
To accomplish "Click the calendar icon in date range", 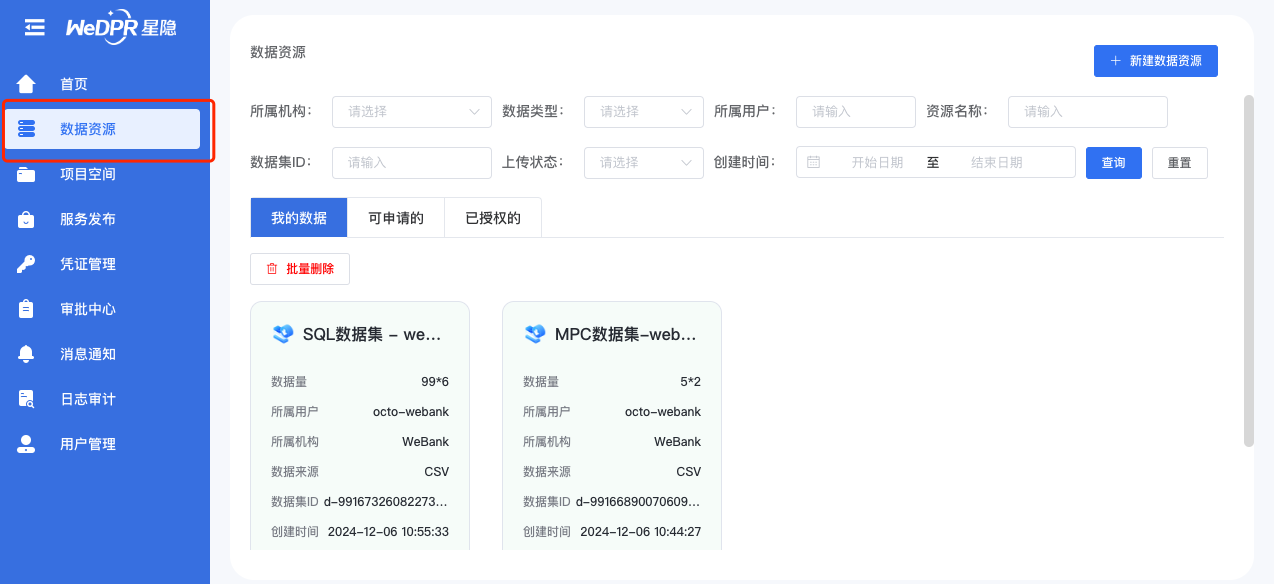I will 814,162.
